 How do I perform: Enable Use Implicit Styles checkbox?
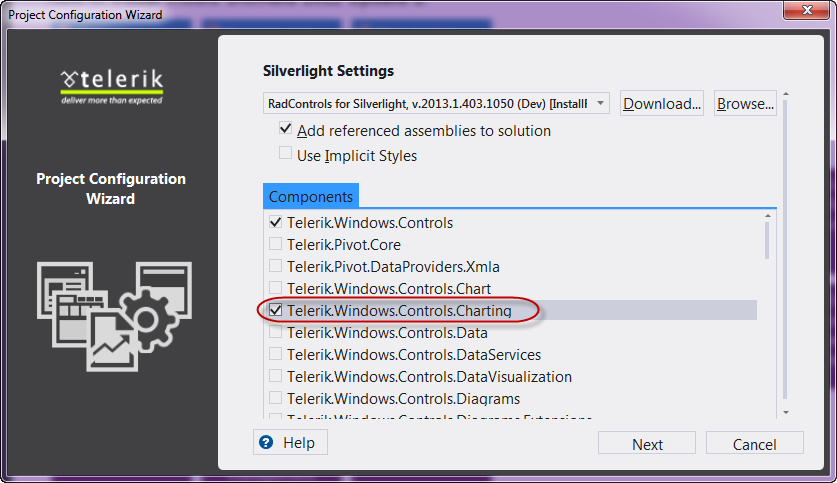tap(286, 154)
